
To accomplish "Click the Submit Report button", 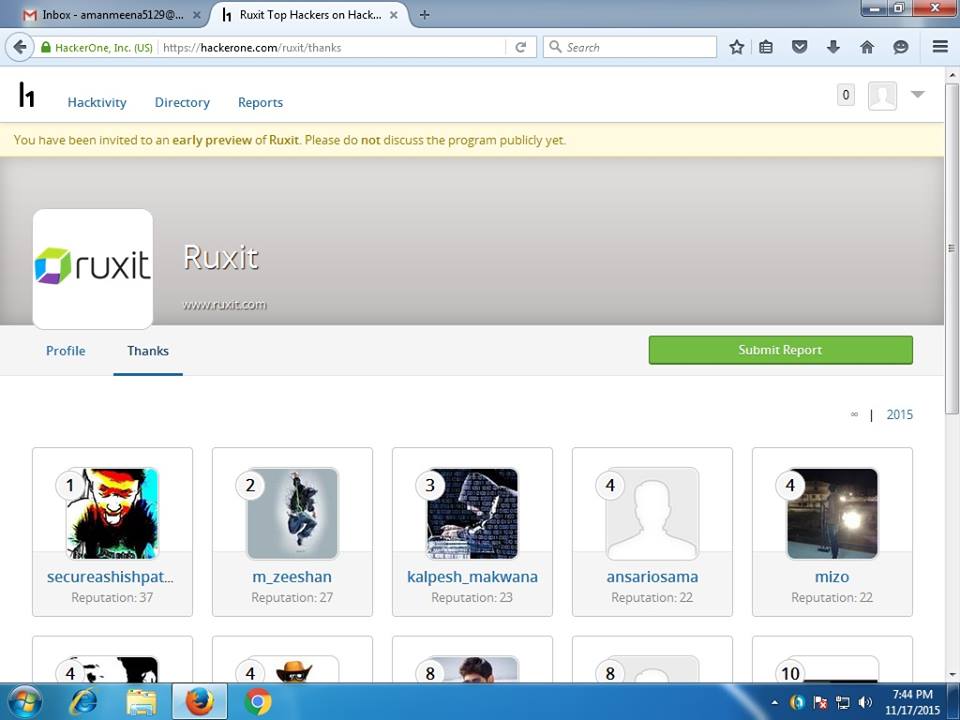I will pos(781,350).
